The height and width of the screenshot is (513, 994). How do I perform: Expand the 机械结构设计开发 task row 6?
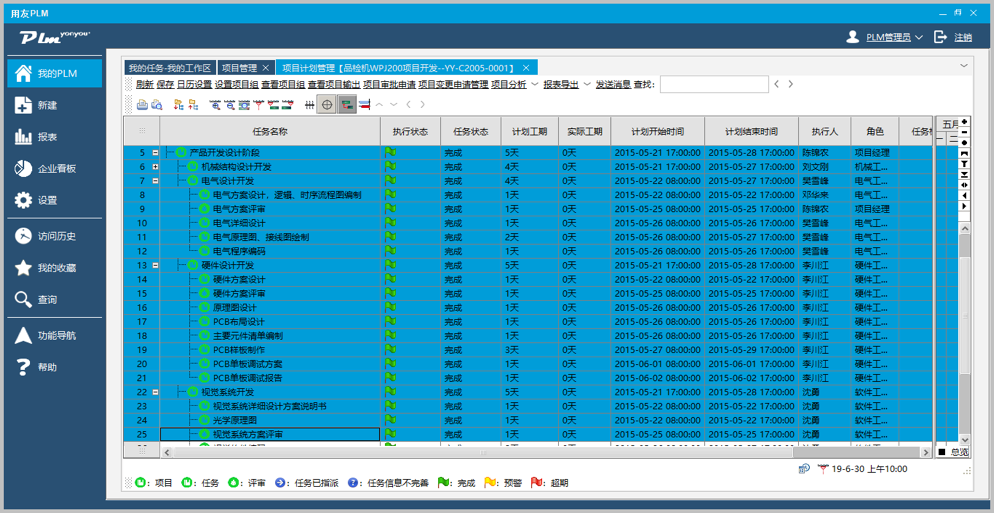click(x=155, y=167)
